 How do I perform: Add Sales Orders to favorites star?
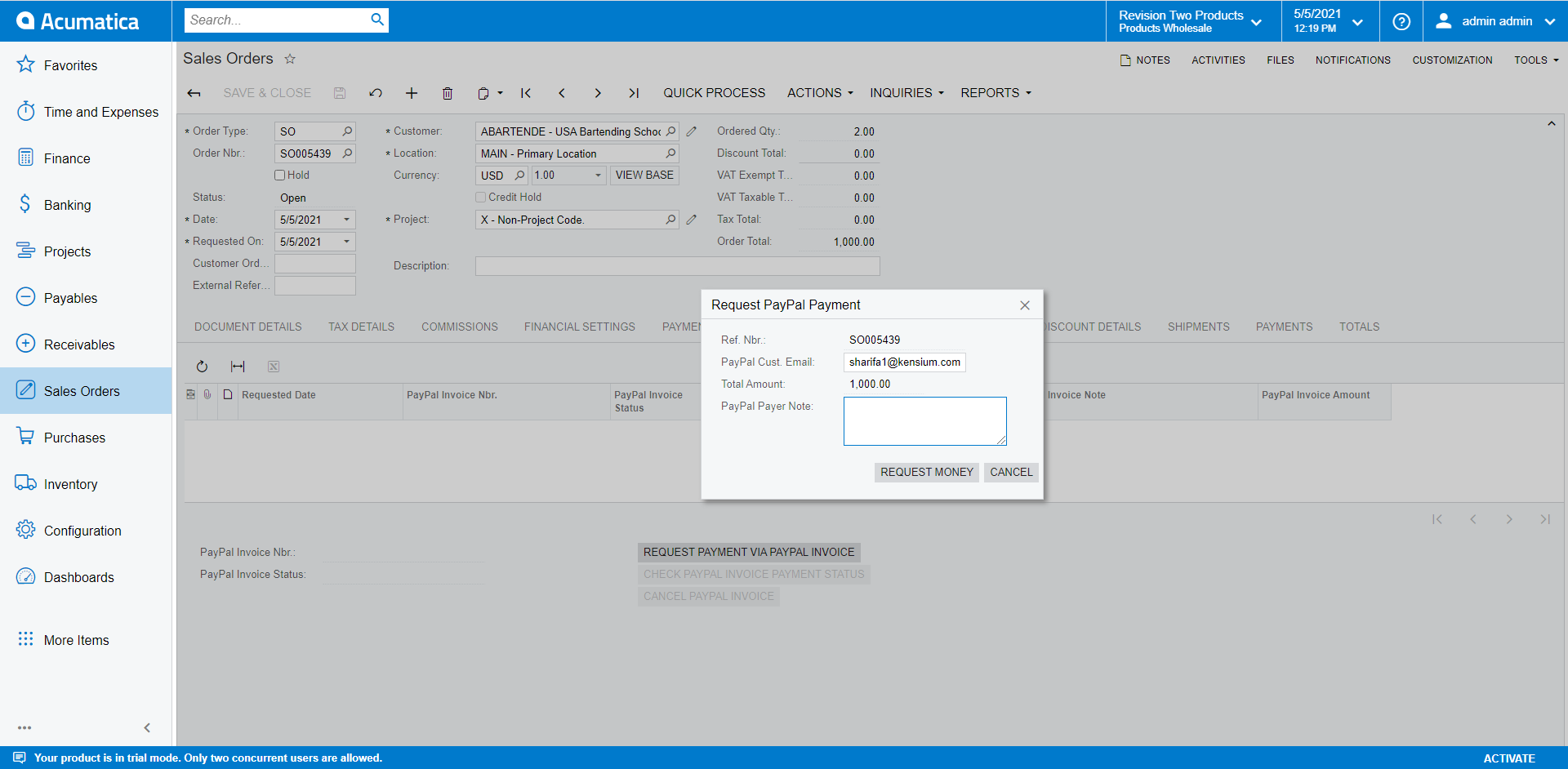290,59
